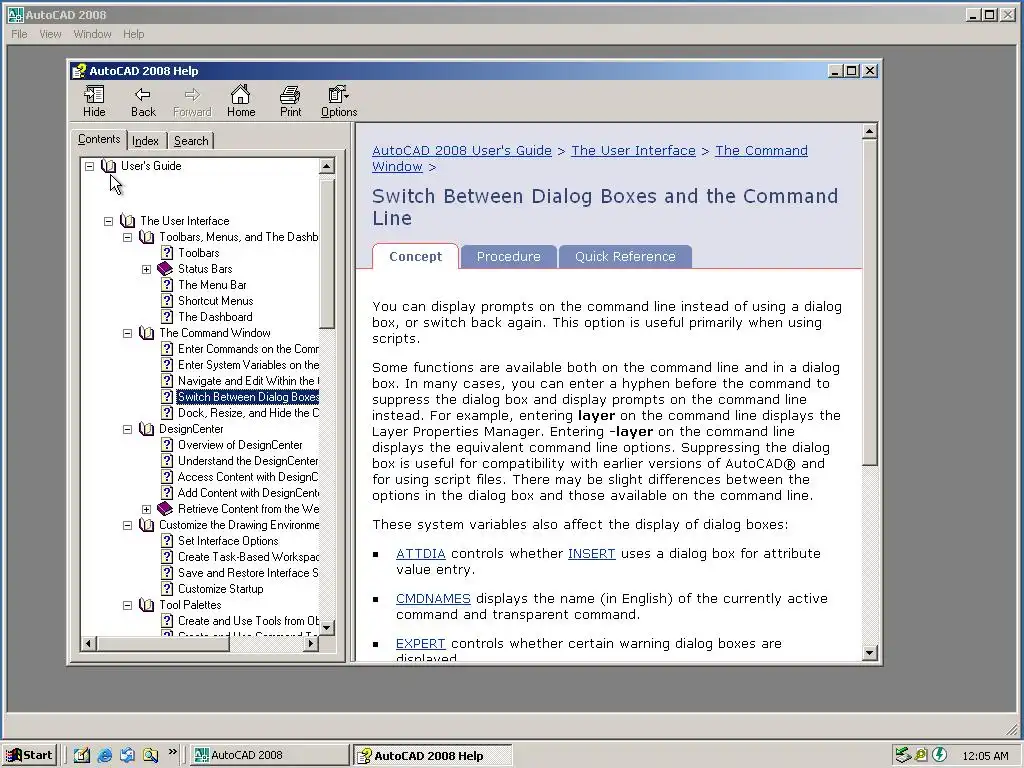Image resolution: width=1024 pixels, height=768 pixels.
Task: Click The User Interface open book icon
Action: [x=128, y=221]
